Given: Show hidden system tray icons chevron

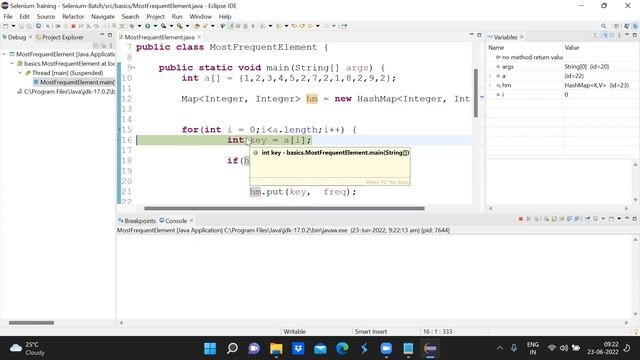Looking at the screenshot, I should coord(500,348).
